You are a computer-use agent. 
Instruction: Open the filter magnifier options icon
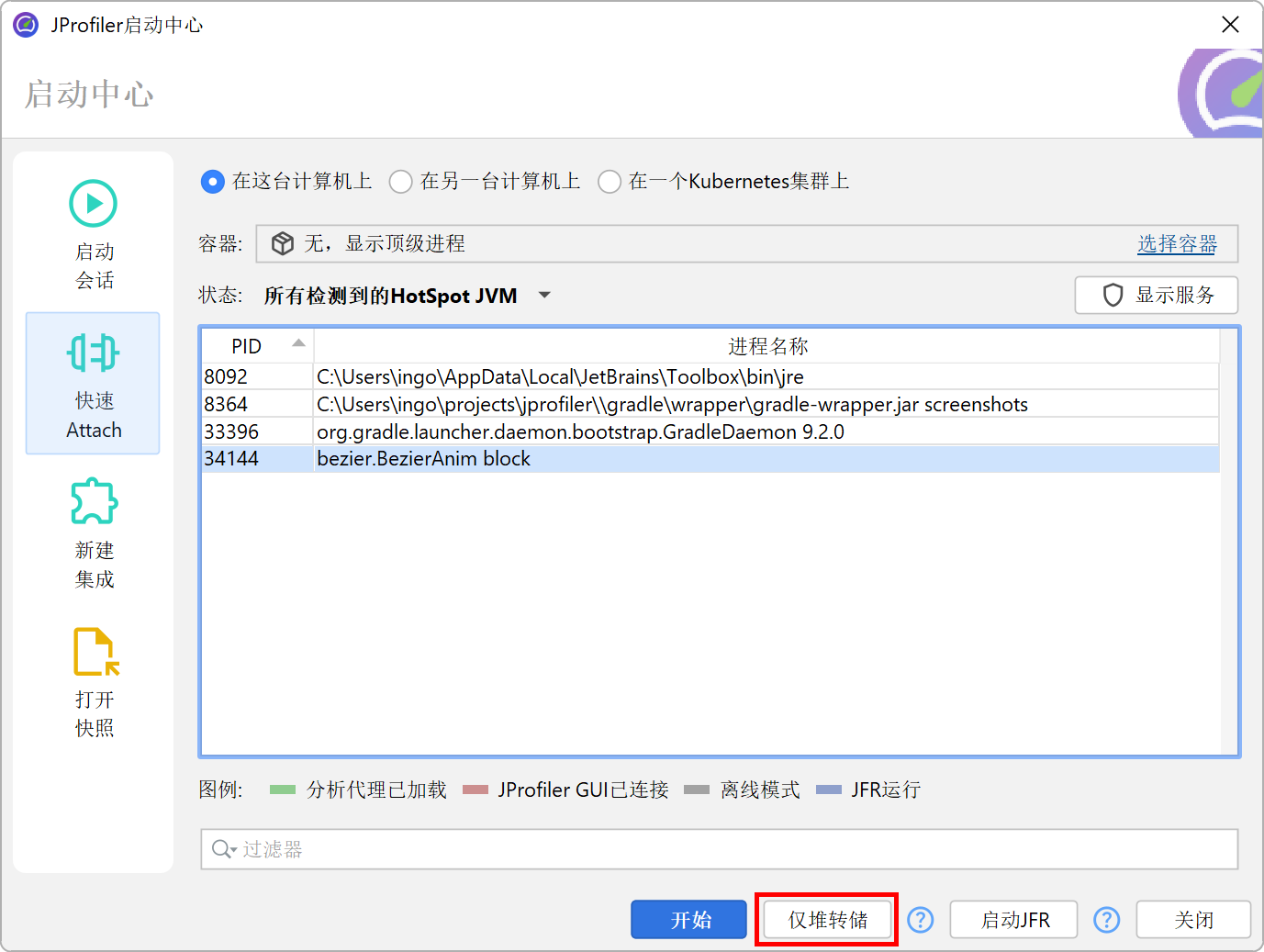coord(224,849)
